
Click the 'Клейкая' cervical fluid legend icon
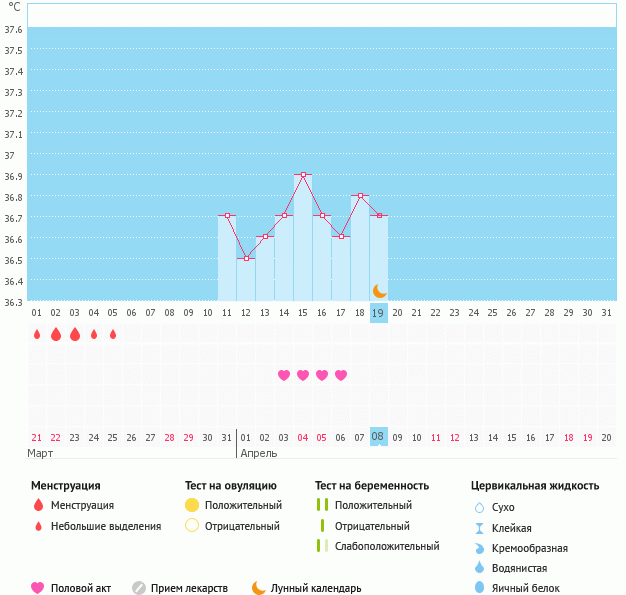(x=479, y=528)
